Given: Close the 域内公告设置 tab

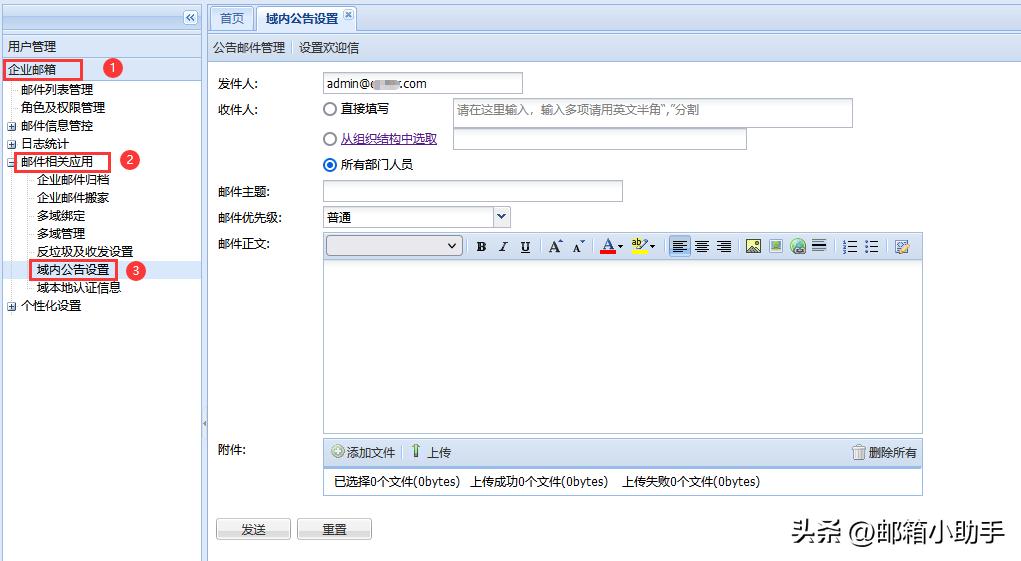Looking at the screenshot, I should [348, 14].
